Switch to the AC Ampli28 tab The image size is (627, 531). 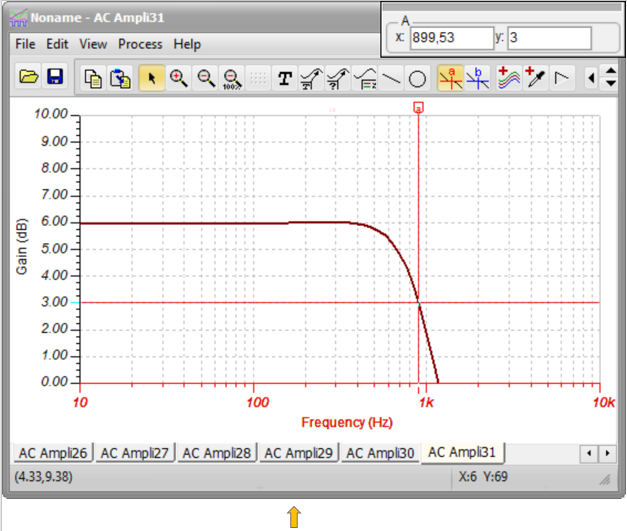pyautogui.click(x=217, y=453)
